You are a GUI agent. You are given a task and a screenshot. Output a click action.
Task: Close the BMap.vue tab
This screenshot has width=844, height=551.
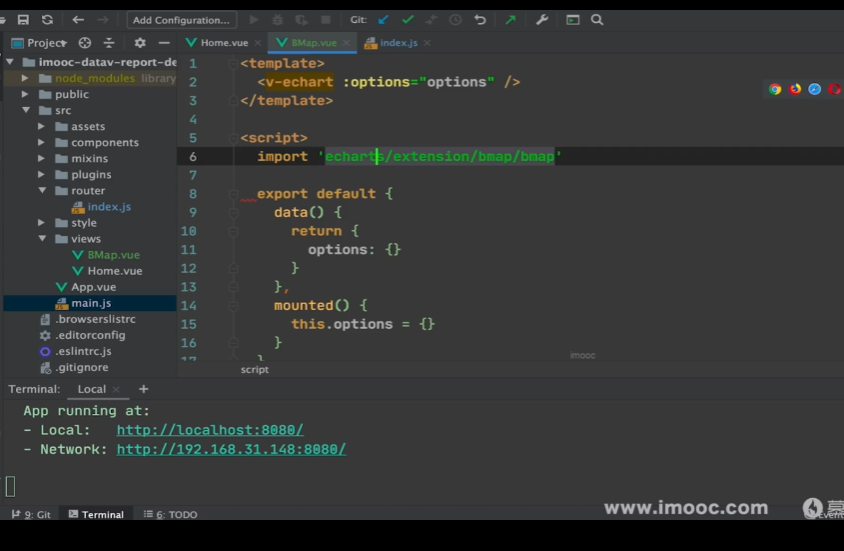[346, 43]
